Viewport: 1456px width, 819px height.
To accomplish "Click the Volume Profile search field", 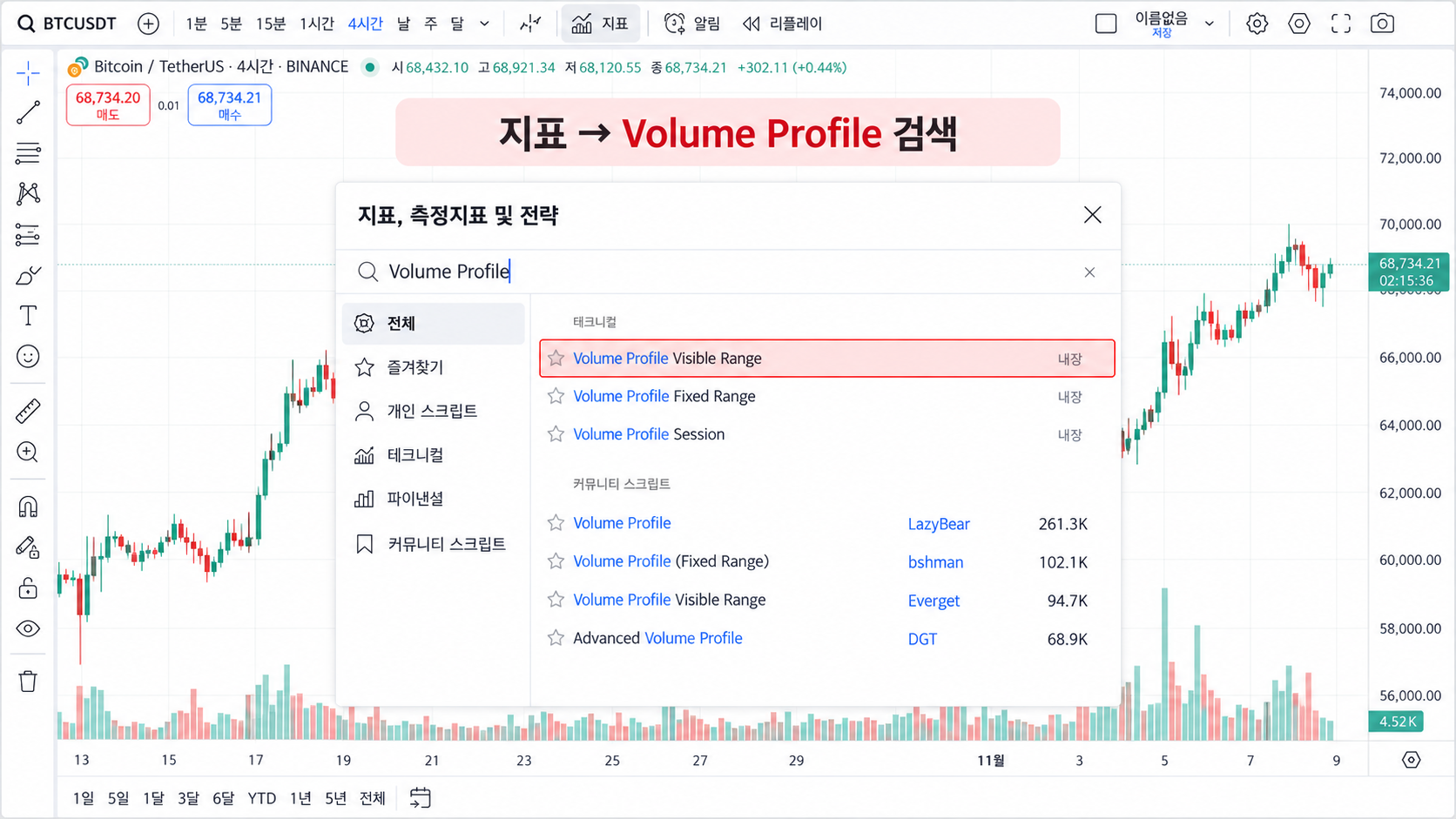I will point(728,272).
